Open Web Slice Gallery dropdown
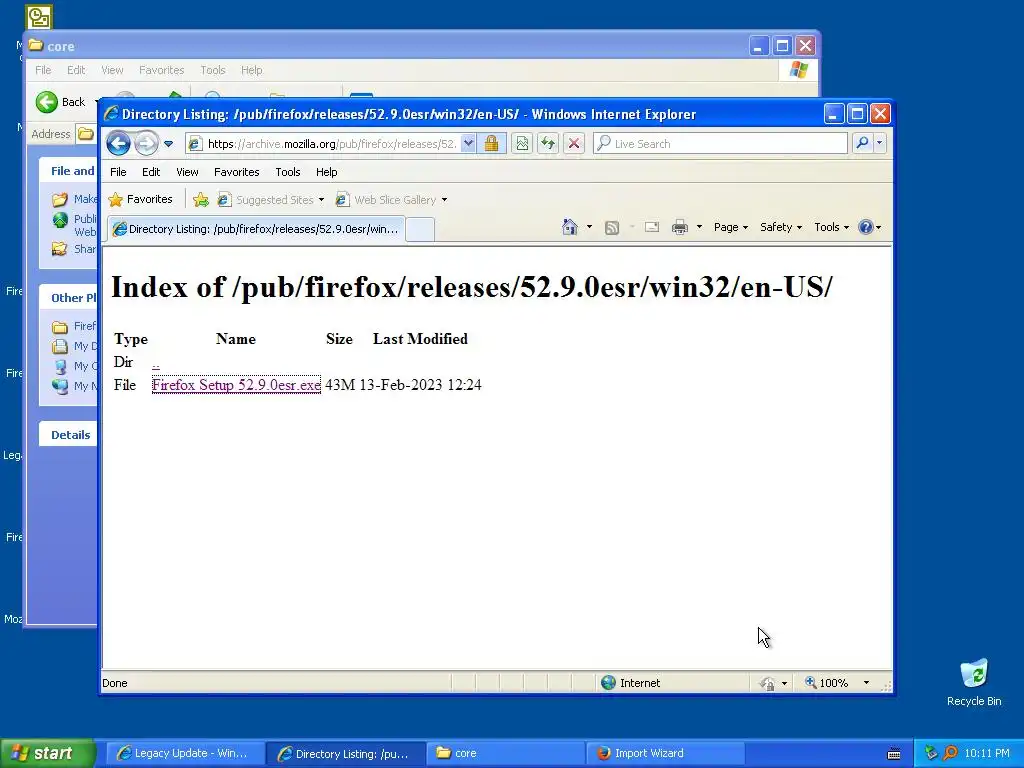 point(391,200)
